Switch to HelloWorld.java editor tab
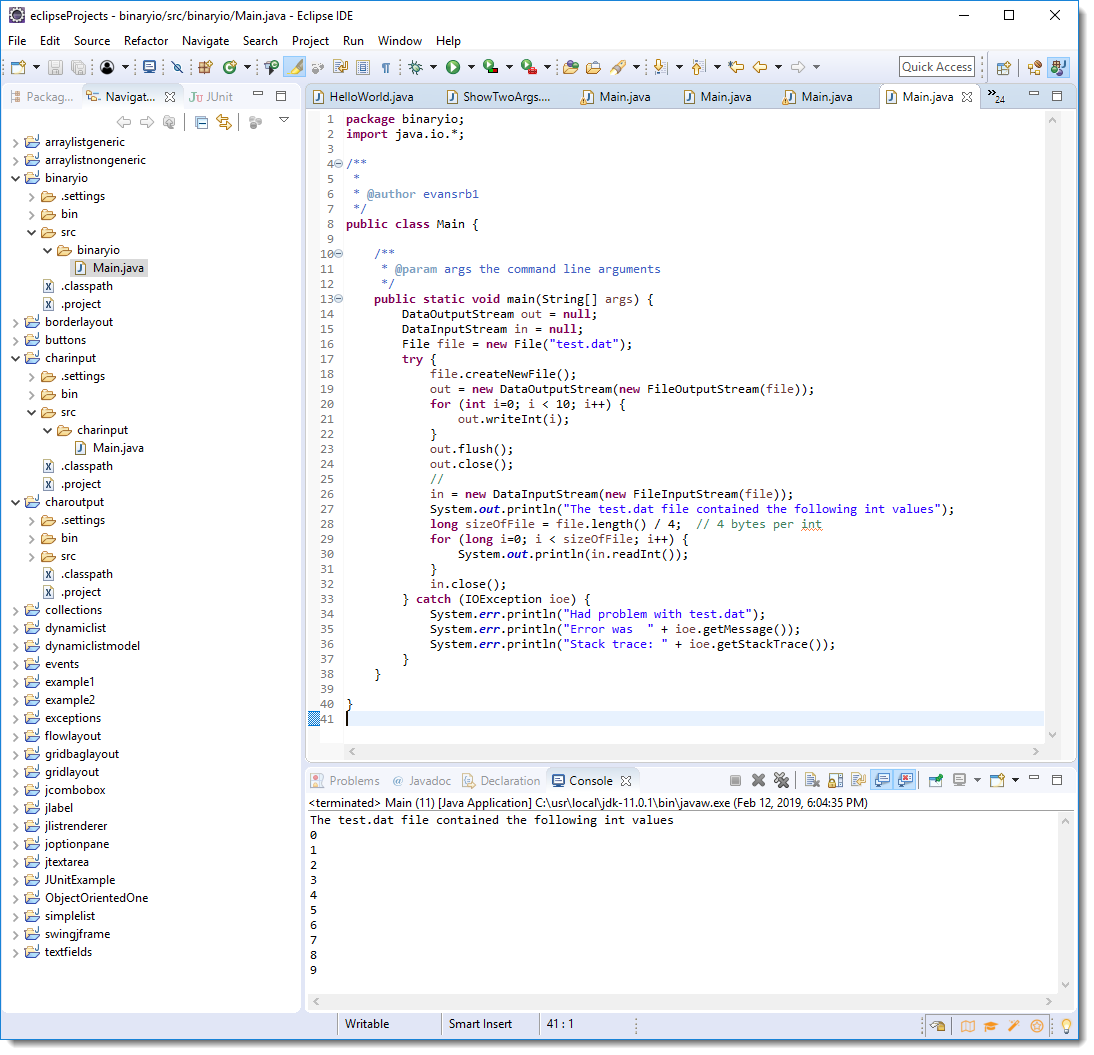Viewport: 1094px width, 1055px height. point(363,97)
